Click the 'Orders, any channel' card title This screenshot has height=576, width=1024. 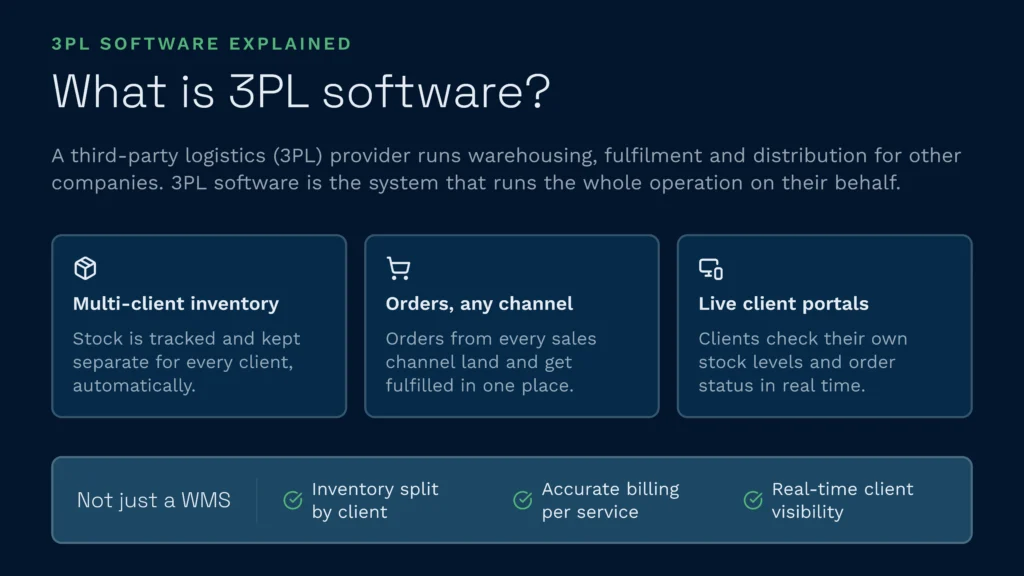[479, 304]
